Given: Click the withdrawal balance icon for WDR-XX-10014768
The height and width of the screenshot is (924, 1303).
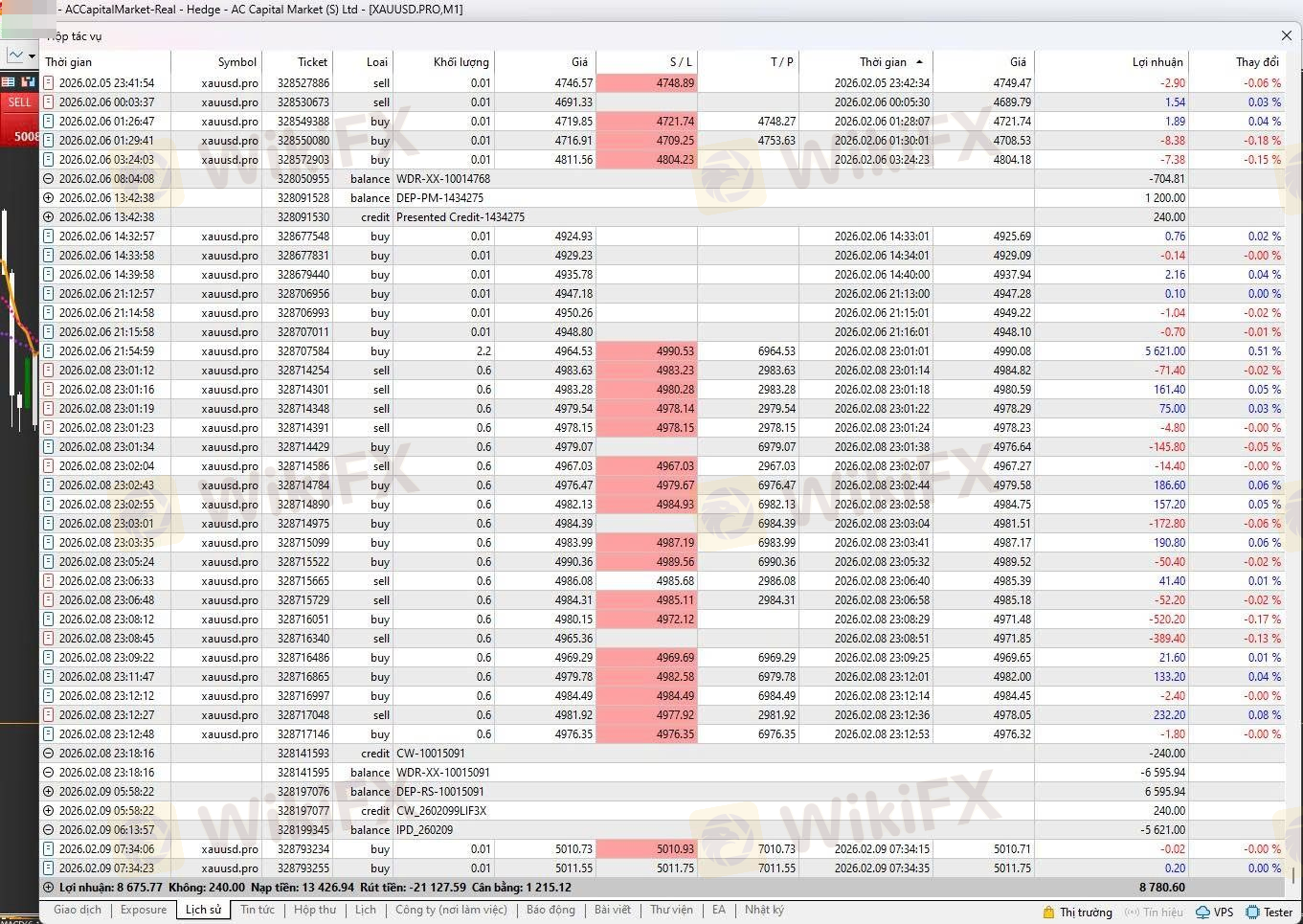Looking at the screenshot, I should click(x=49, y=179).
